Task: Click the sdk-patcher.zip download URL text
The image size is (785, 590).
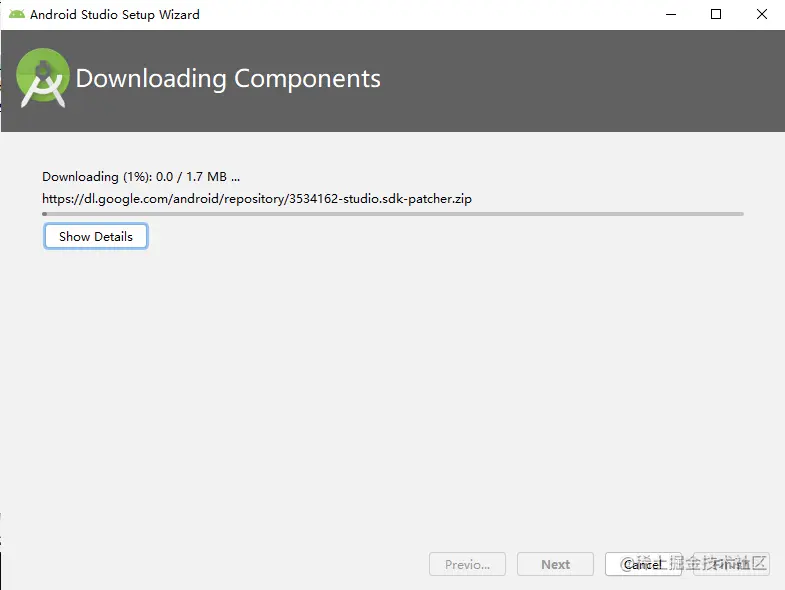Action: click(x=257, y=199)
